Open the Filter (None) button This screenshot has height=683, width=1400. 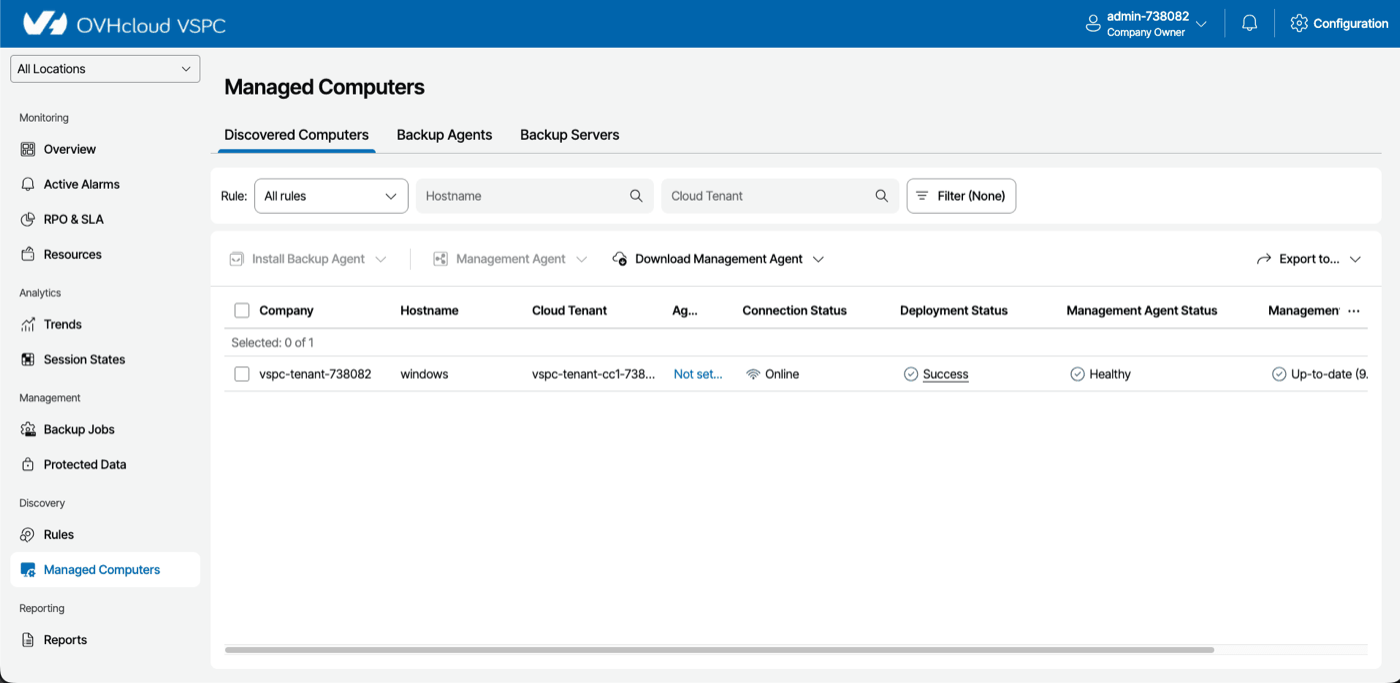click(x=961, y=196)
